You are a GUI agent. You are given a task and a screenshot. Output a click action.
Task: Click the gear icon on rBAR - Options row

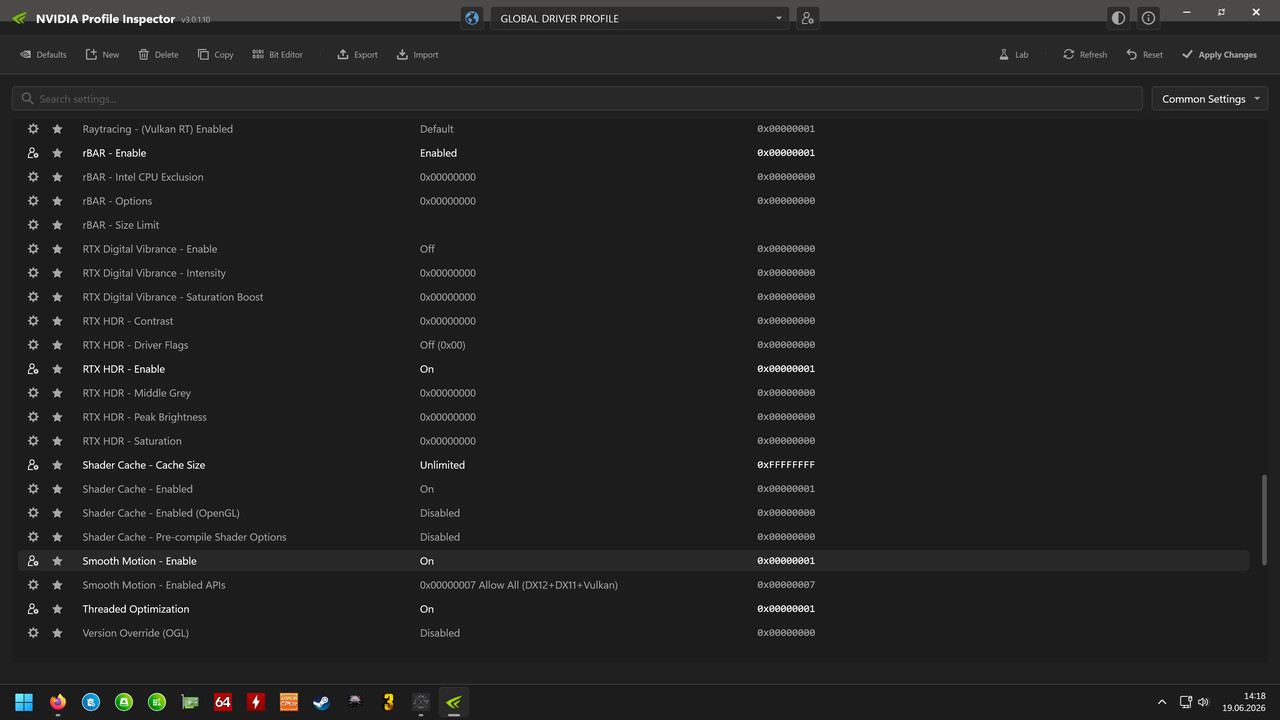point(33,201)
